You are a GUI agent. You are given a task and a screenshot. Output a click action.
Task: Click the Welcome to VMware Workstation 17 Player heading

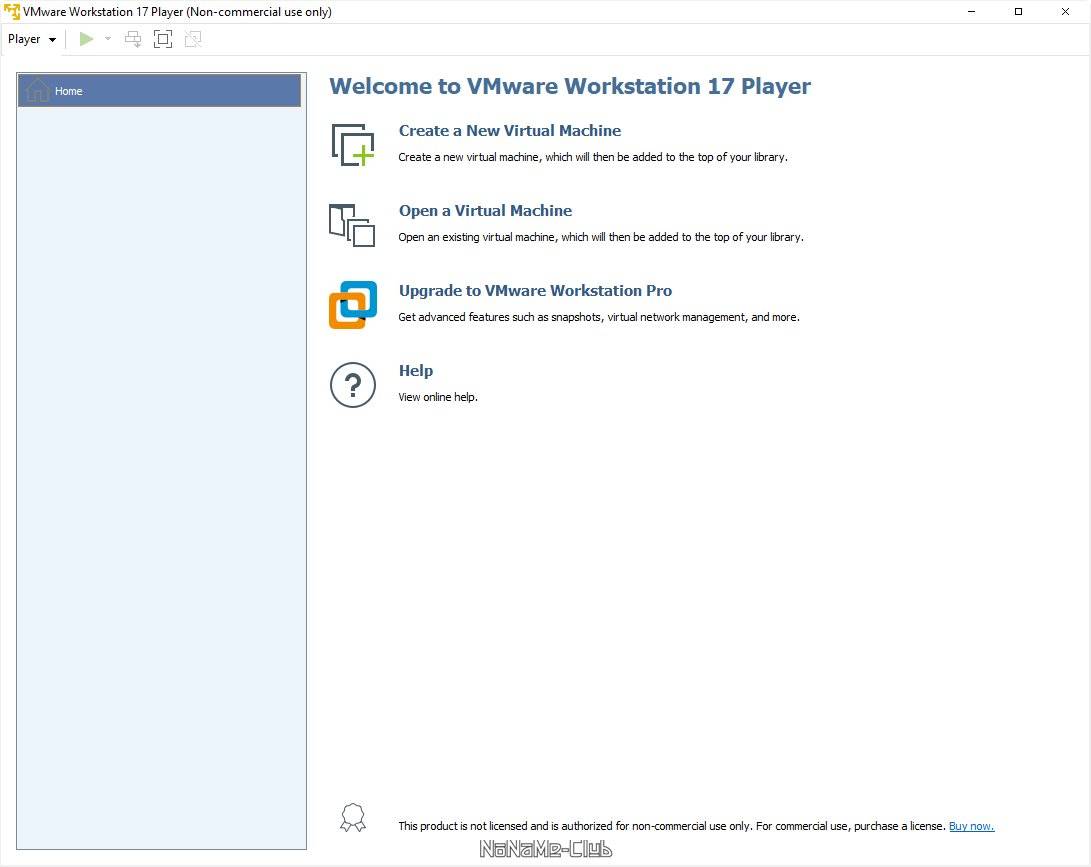[570, 86]
